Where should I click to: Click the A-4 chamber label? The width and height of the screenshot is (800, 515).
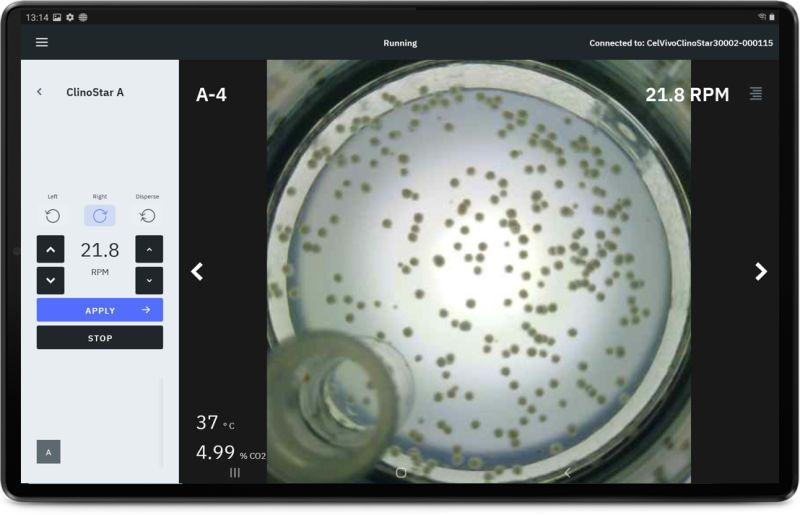pos(211,95)
